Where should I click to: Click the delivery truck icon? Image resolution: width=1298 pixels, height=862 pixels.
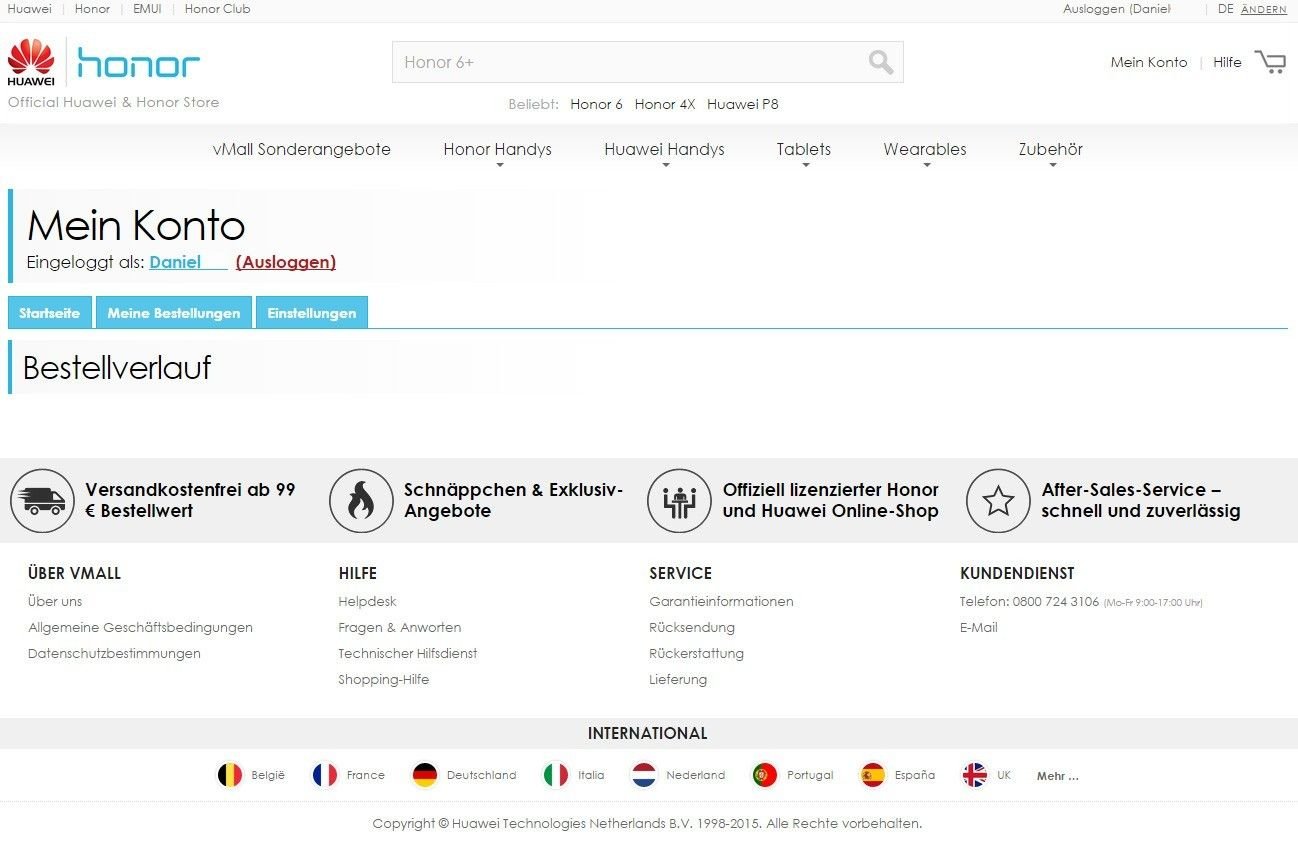(x=42, y=500)
